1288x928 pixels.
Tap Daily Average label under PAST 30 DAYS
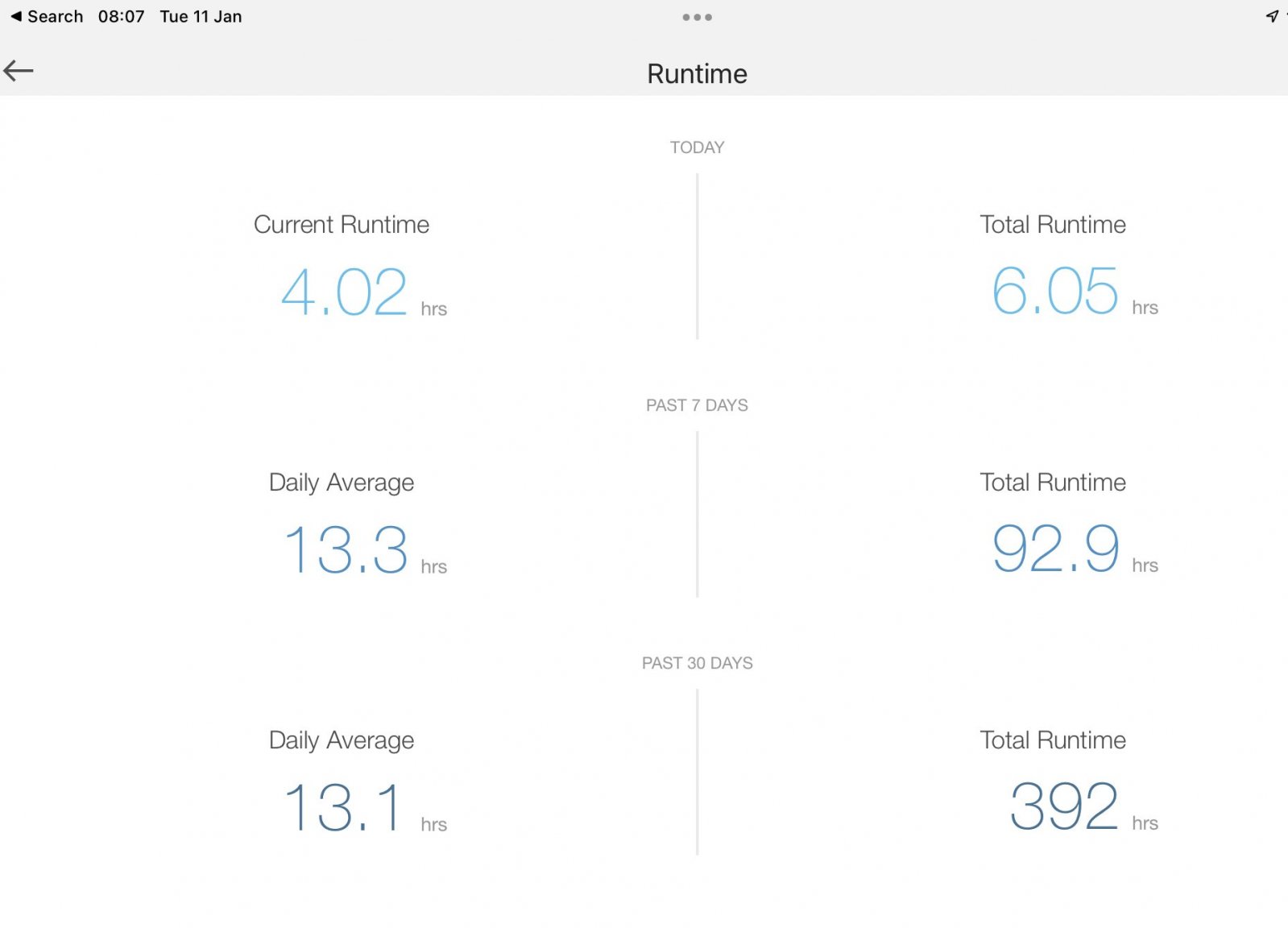[x=342, y=740]
